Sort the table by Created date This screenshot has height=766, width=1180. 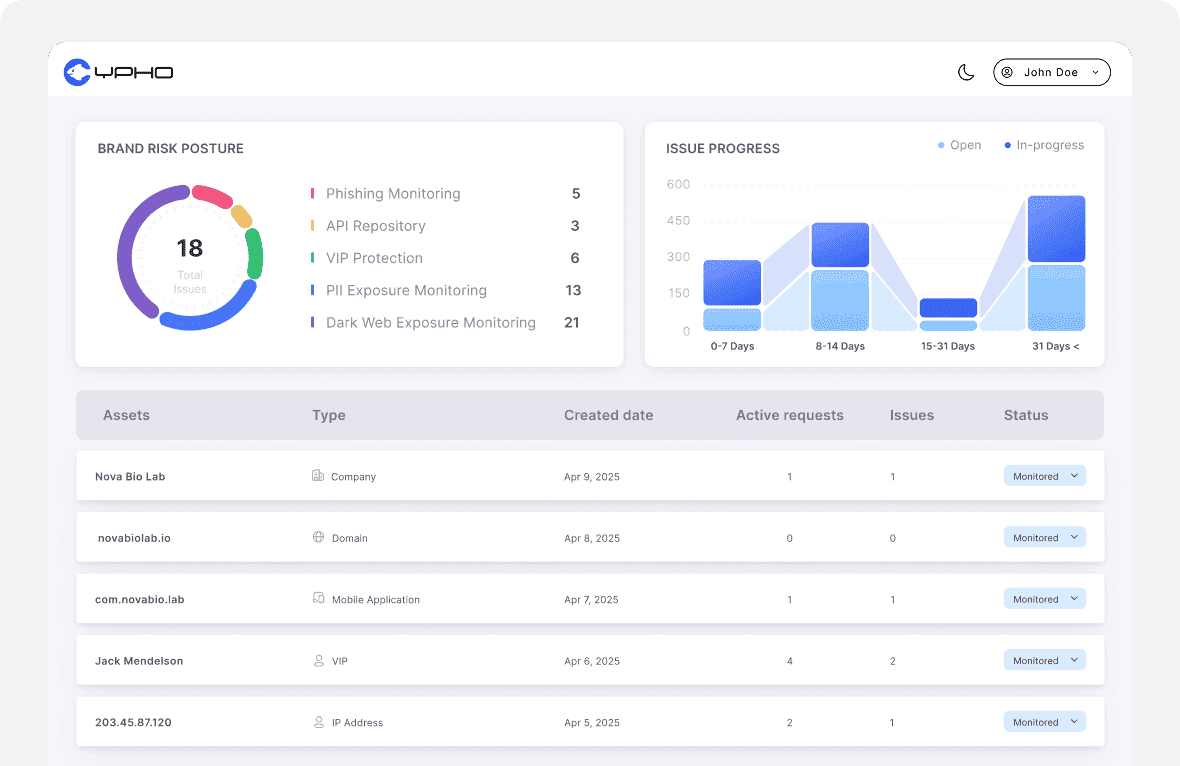[608, 415]
